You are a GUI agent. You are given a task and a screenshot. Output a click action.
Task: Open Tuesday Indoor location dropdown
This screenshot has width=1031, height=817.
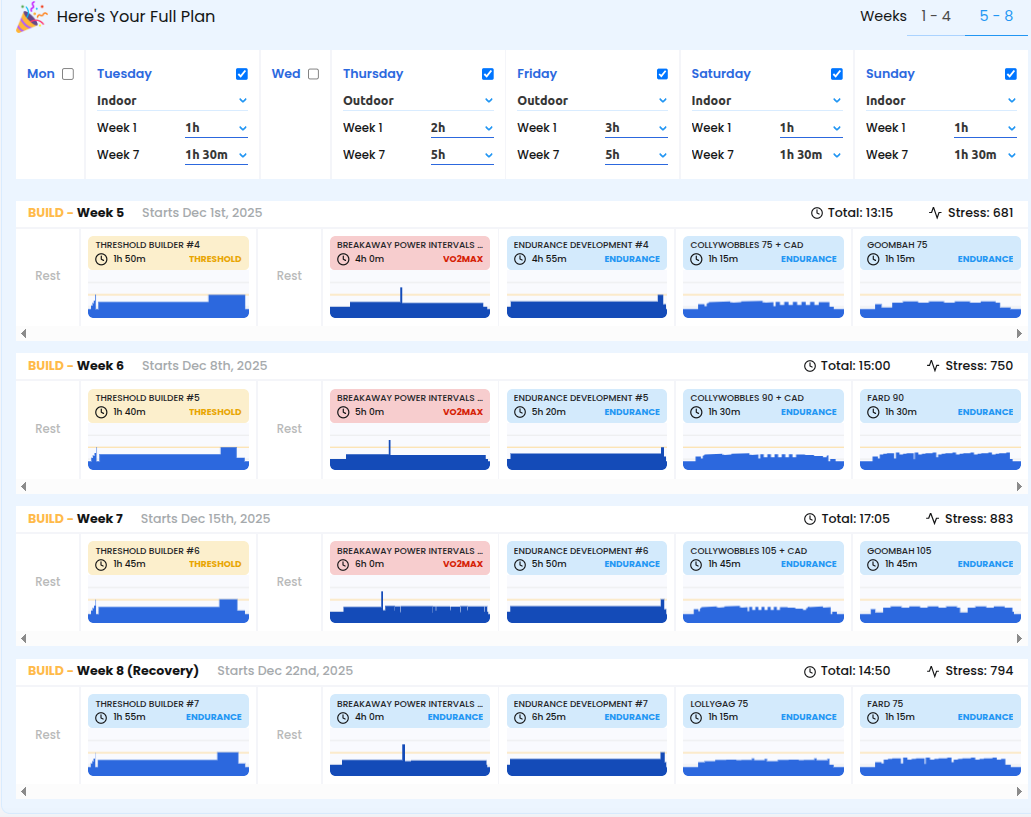tap(172, 101)
